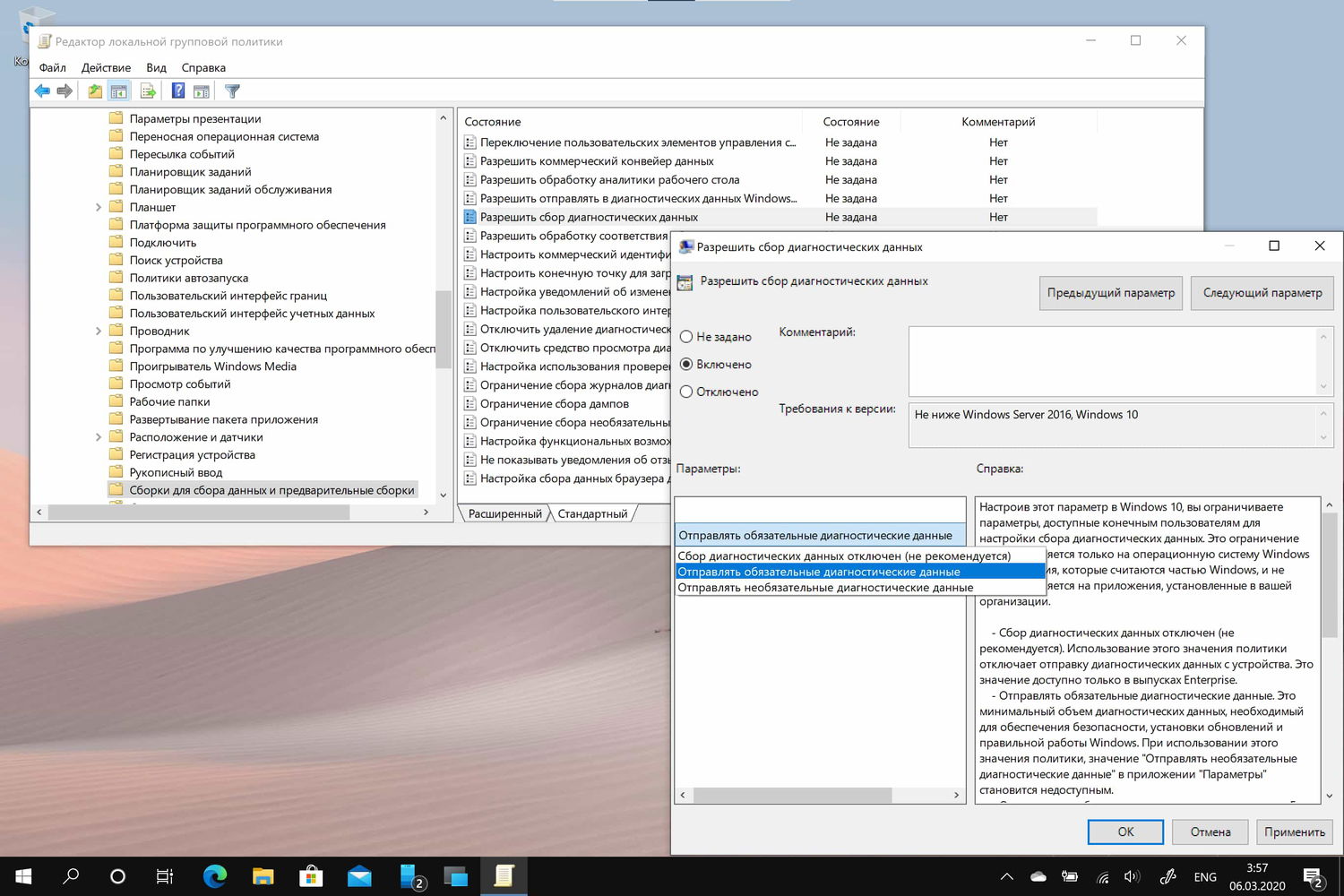Click the Следующий параметр button
The image size is (1344, 896).
pos(1262,293)
